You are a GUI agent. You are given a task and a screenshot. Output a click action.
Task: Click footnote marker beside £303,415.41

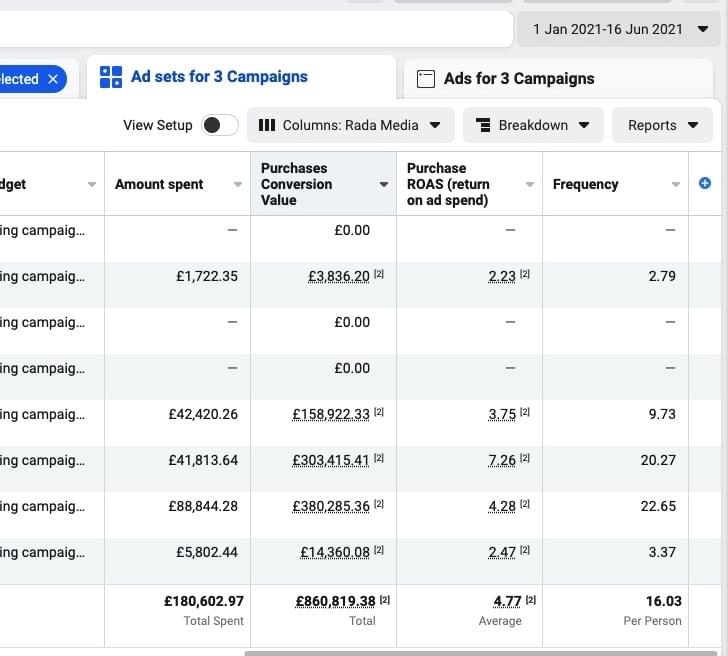click(379, 459)
